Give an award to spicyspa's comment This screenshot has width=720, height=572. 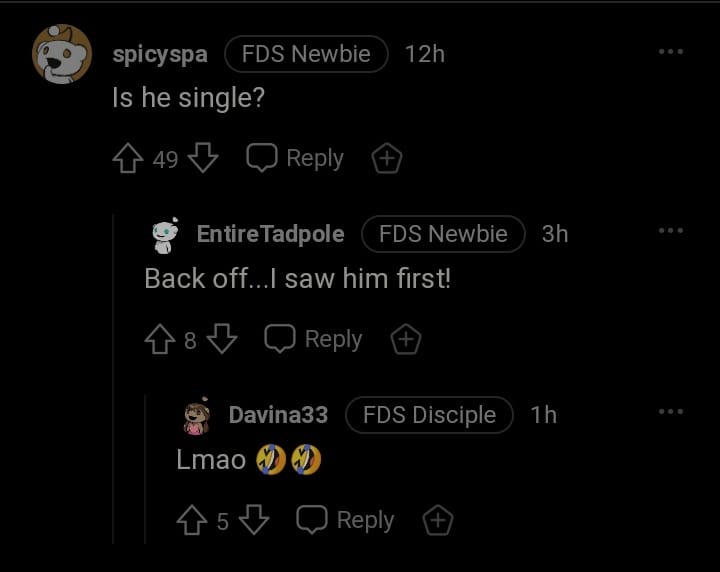pos(387,158)
